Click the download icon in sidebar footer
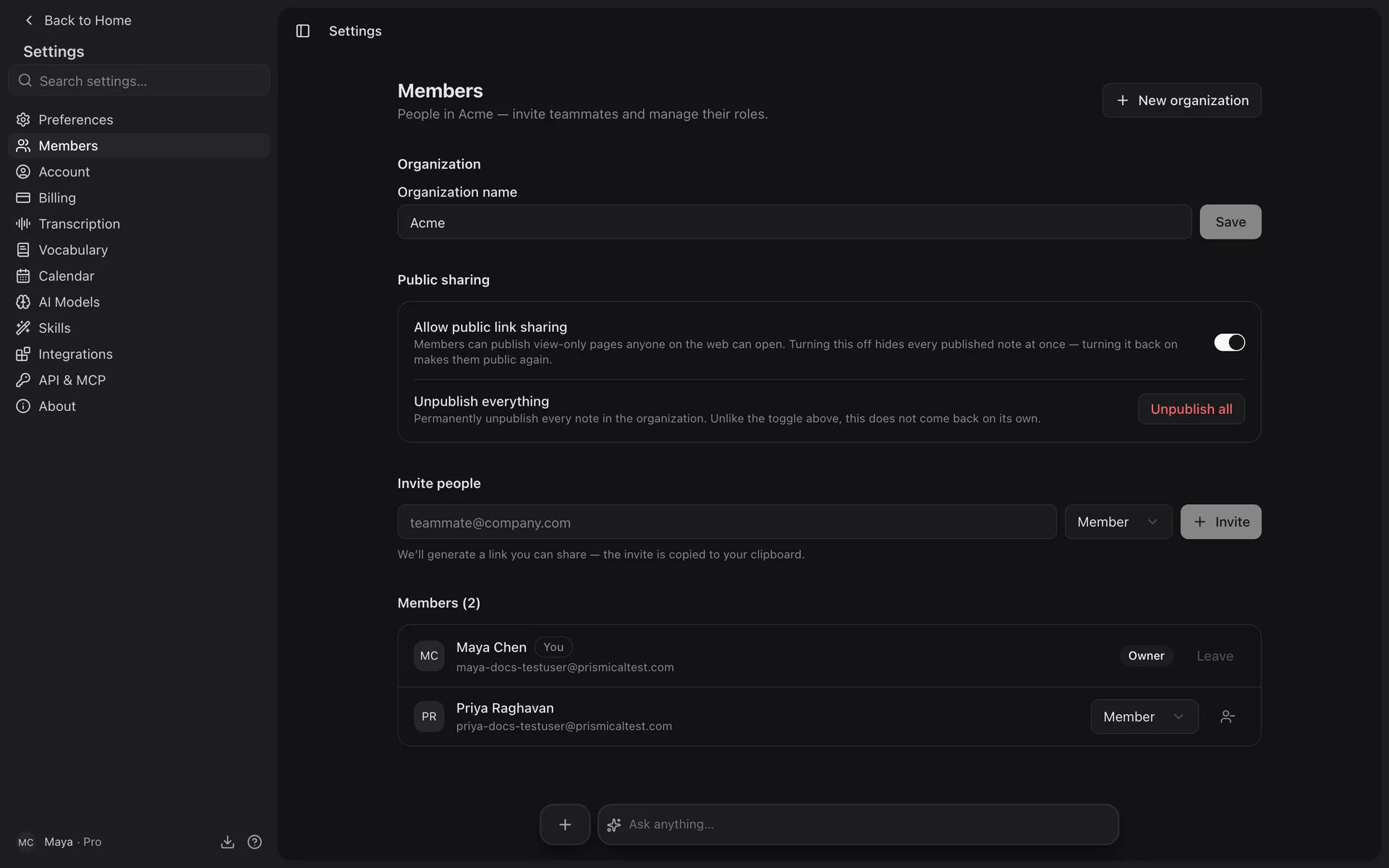This screenshot has width=1389, height=868. 227,842
